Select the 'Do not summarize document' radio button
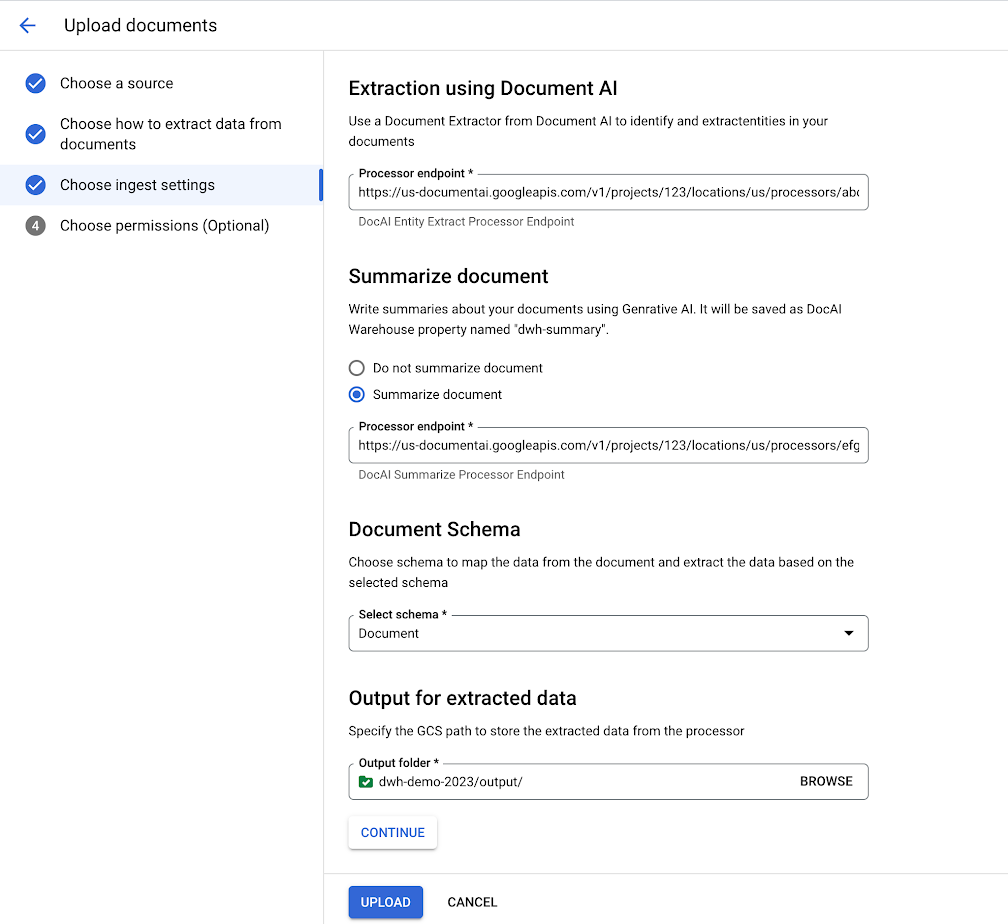 [x=357, y=368]
